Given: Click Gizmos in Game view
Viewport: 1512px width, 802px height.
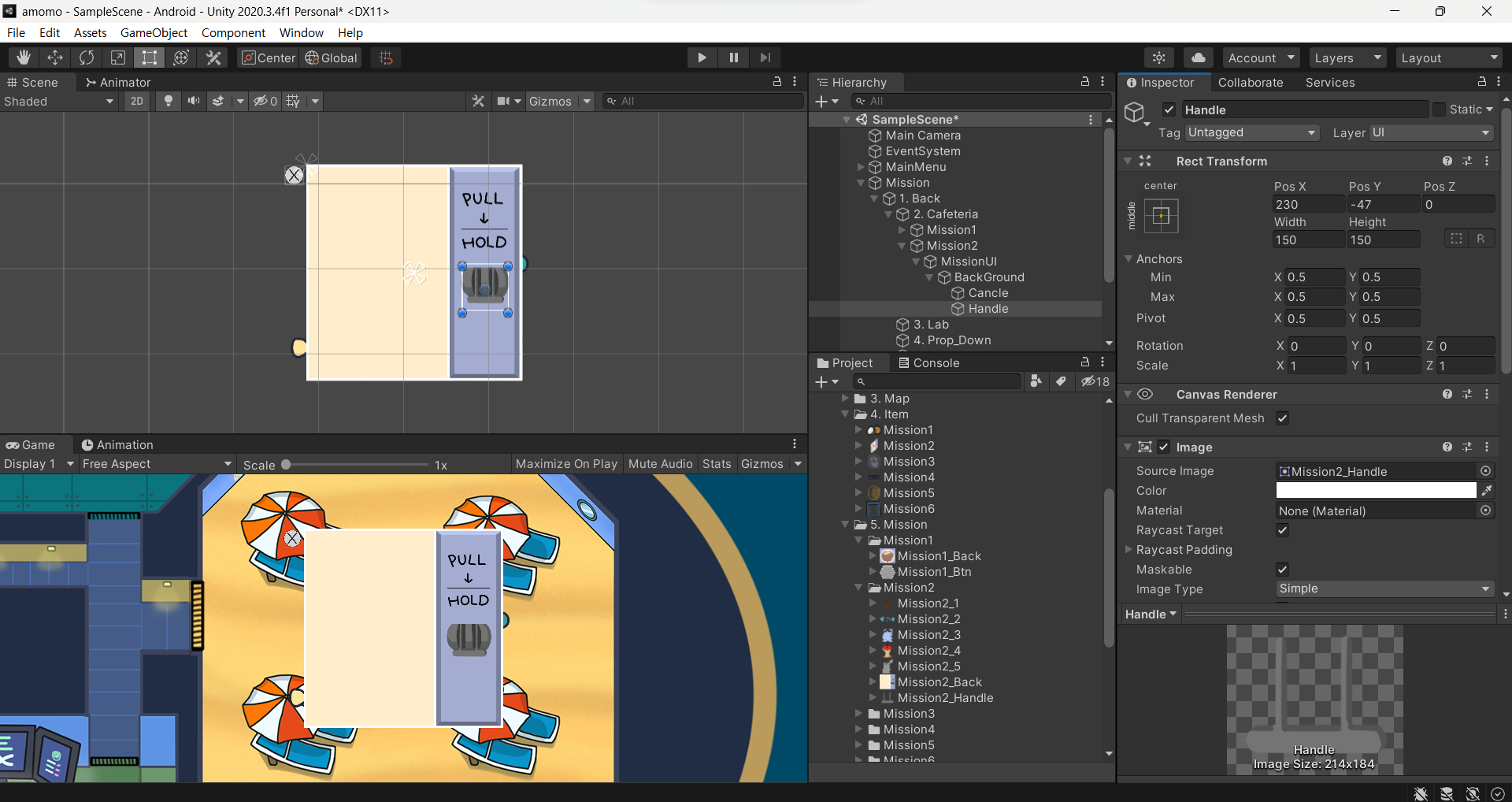Looking at the screenshot, I should tap(762, 464).
